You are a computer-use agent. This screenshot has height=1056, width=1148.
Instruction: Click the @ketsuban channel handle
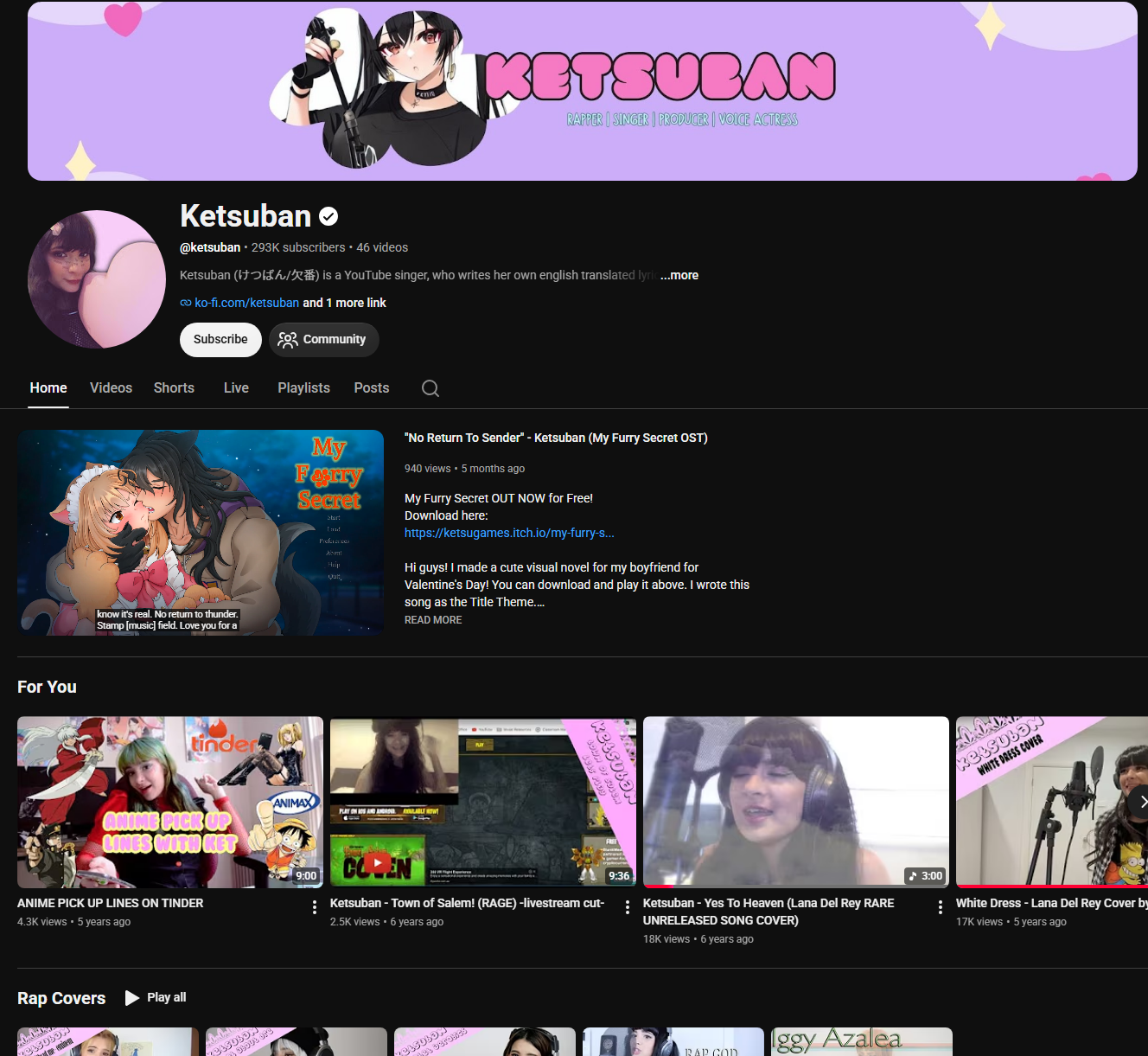click(210, 247)
